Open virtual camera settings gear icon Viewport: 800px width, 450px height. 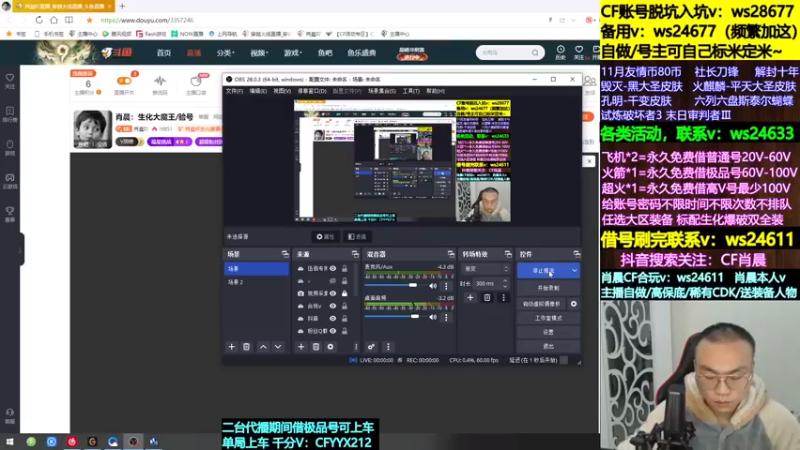(574, 304)
